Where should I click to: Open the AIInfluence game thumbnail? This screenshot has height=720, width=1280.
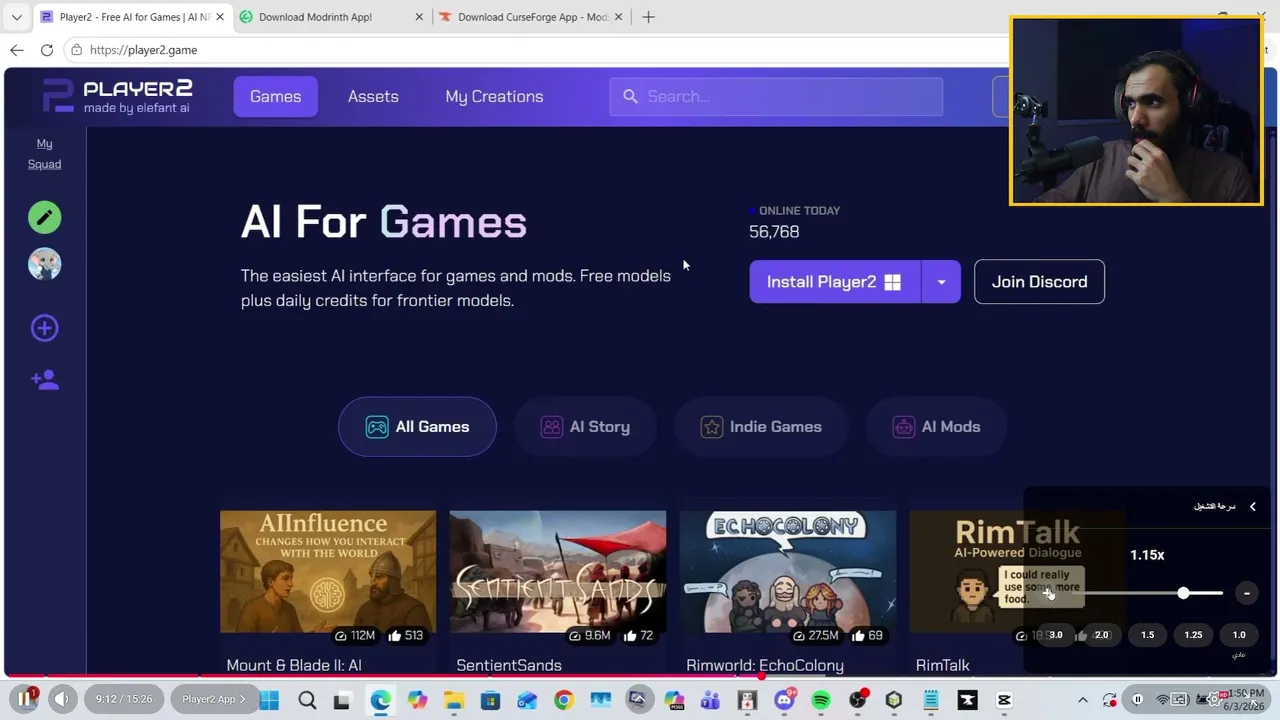[328, 572]
